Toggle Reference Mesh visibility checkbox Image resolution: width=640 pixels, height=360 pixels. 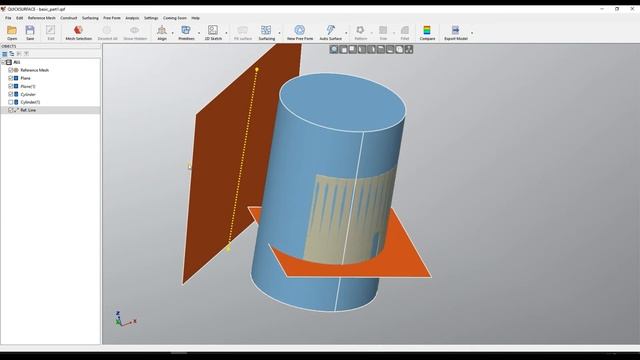tap(11, 70)
